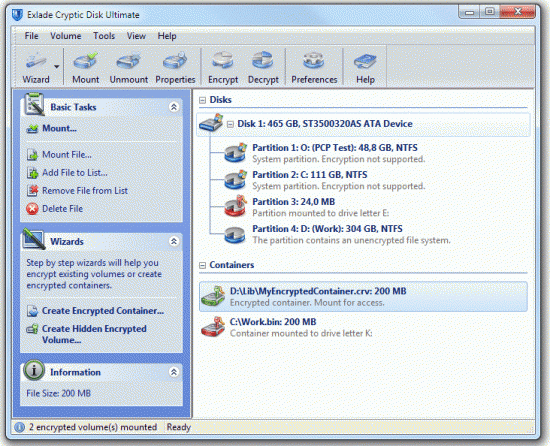The image size is (550, 446).
Task: Open the Volume menu
Action: click(66, 36)
